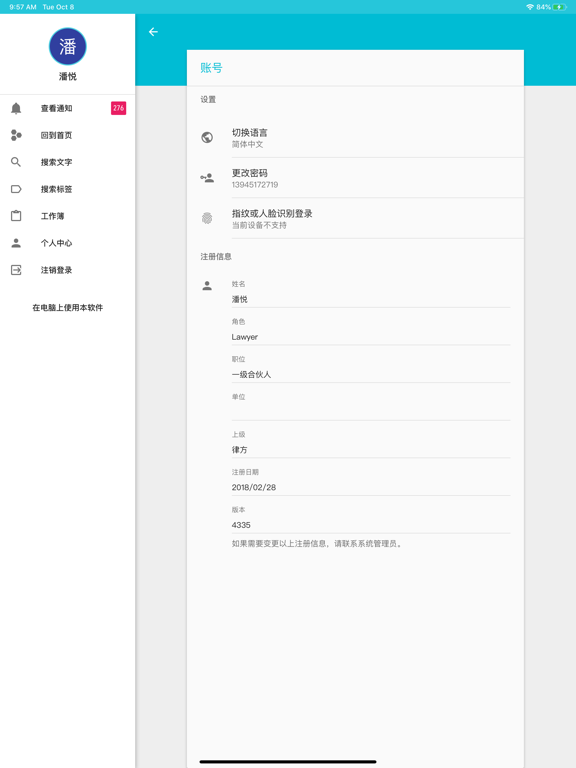Click the home icon beside 回到首页

(16, 135)
